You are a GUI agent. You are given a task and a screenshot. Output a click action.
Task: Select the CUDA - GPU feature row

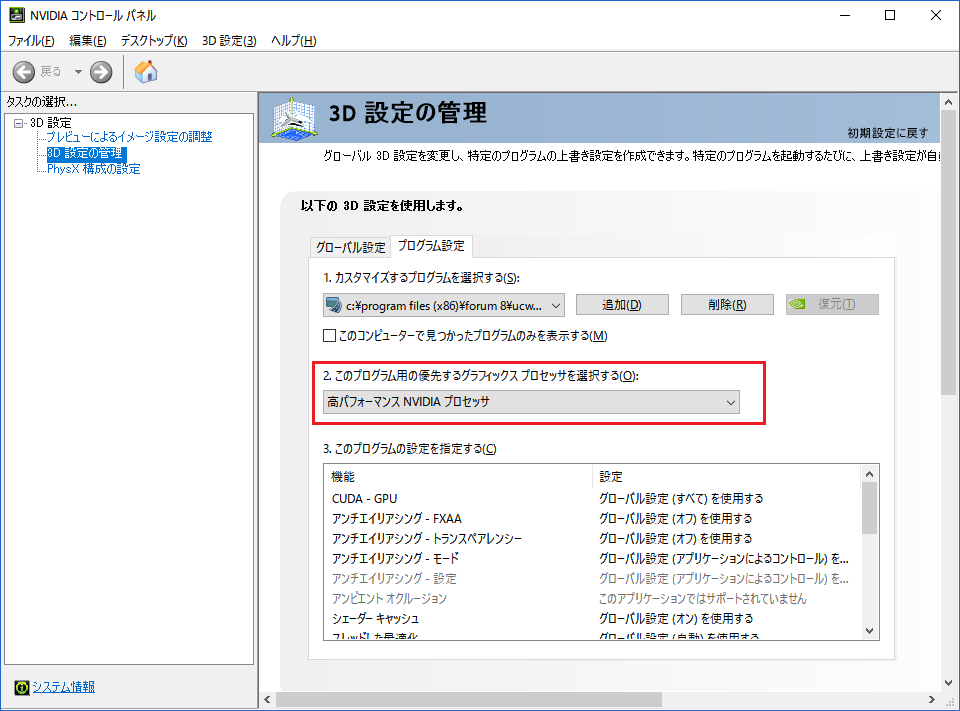coord(592,498)
